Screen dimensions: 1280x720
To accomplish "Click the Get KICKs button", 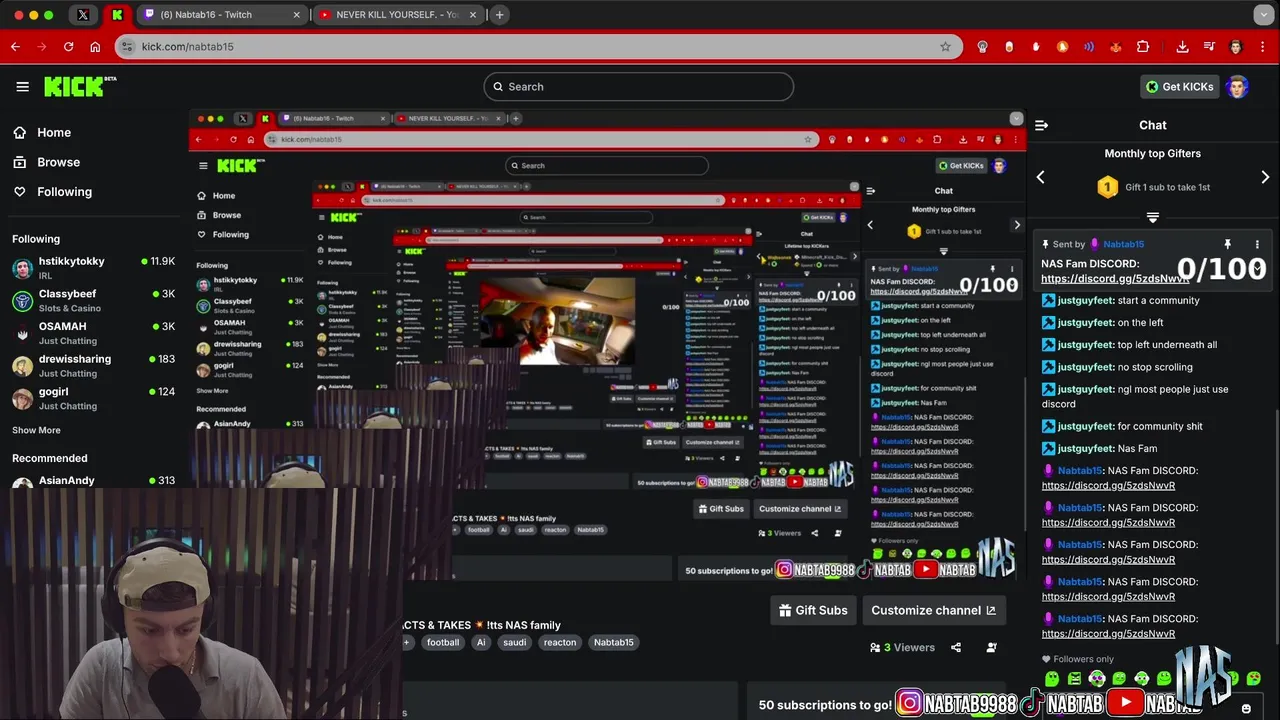I will (1179, 87).
